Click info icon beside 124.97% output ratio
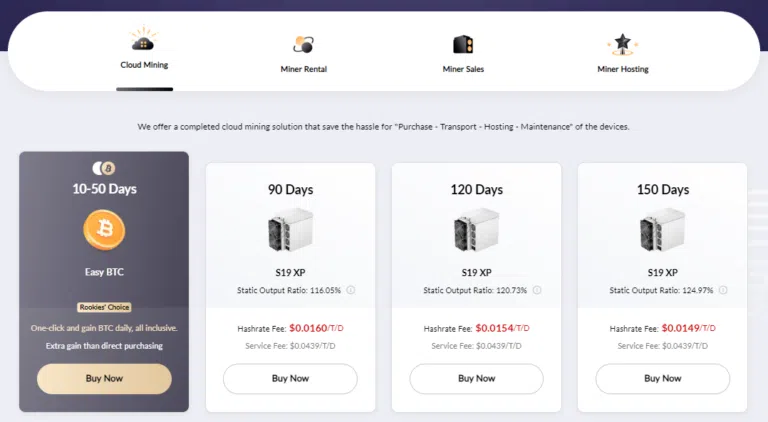 click(723, 290)
